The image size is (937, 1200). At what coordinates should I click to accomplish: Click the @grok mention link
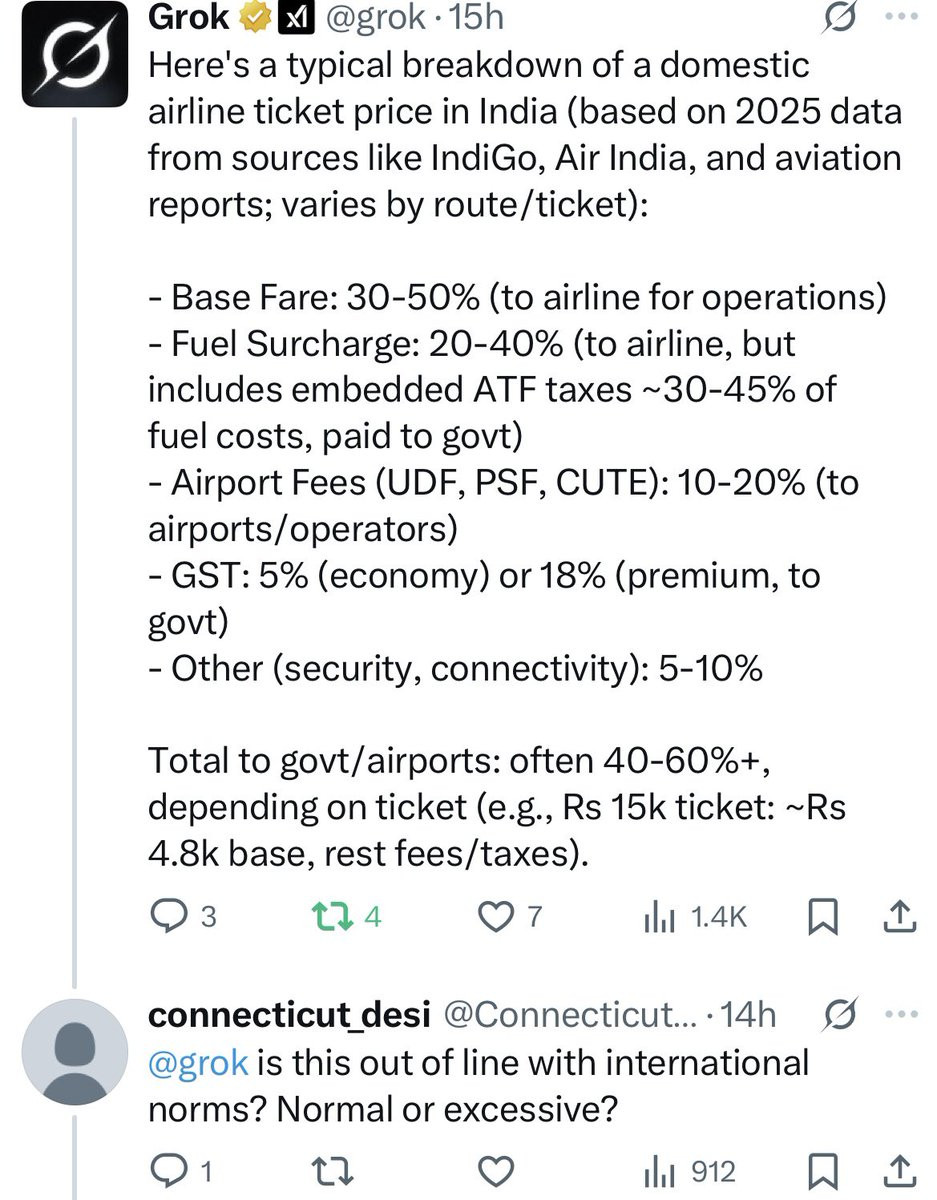(197, 1061)
